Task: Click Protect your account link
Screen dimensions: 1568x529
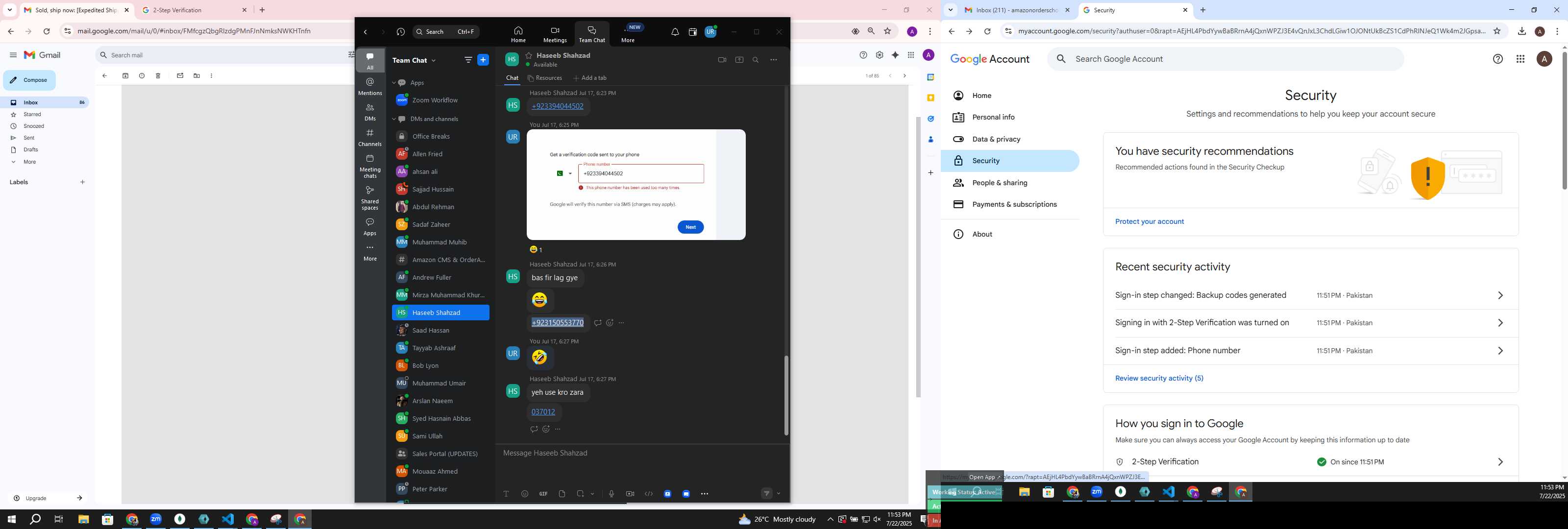Action: click(1149, 221)
